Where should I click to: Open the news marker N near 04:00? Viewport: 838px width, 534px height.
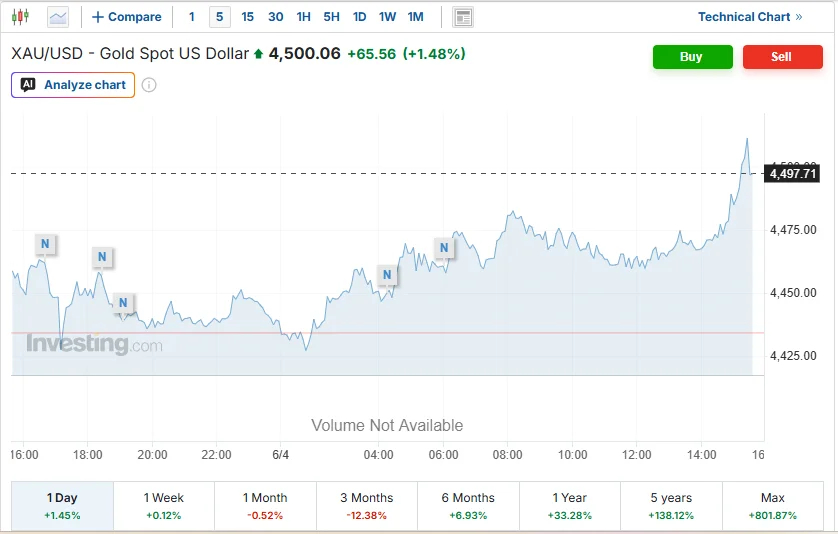[387, 275]
